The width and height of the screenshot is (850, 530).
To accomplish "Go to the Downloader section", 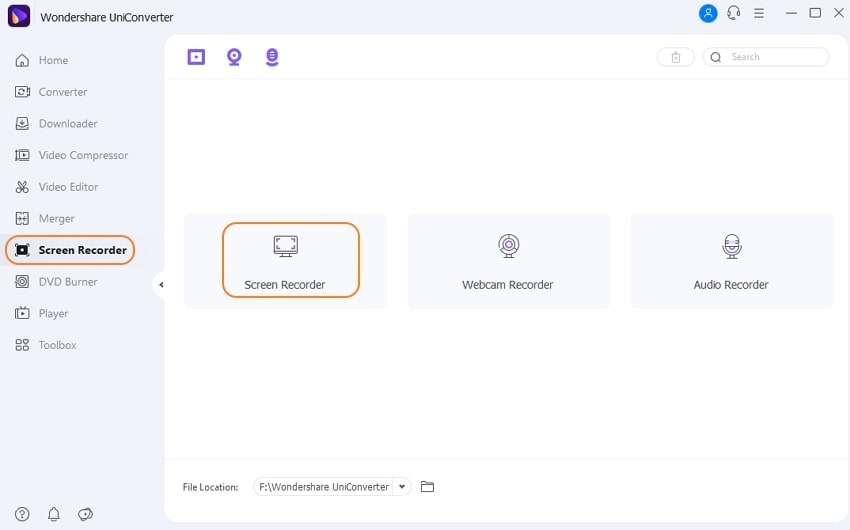I will [56, 124].
